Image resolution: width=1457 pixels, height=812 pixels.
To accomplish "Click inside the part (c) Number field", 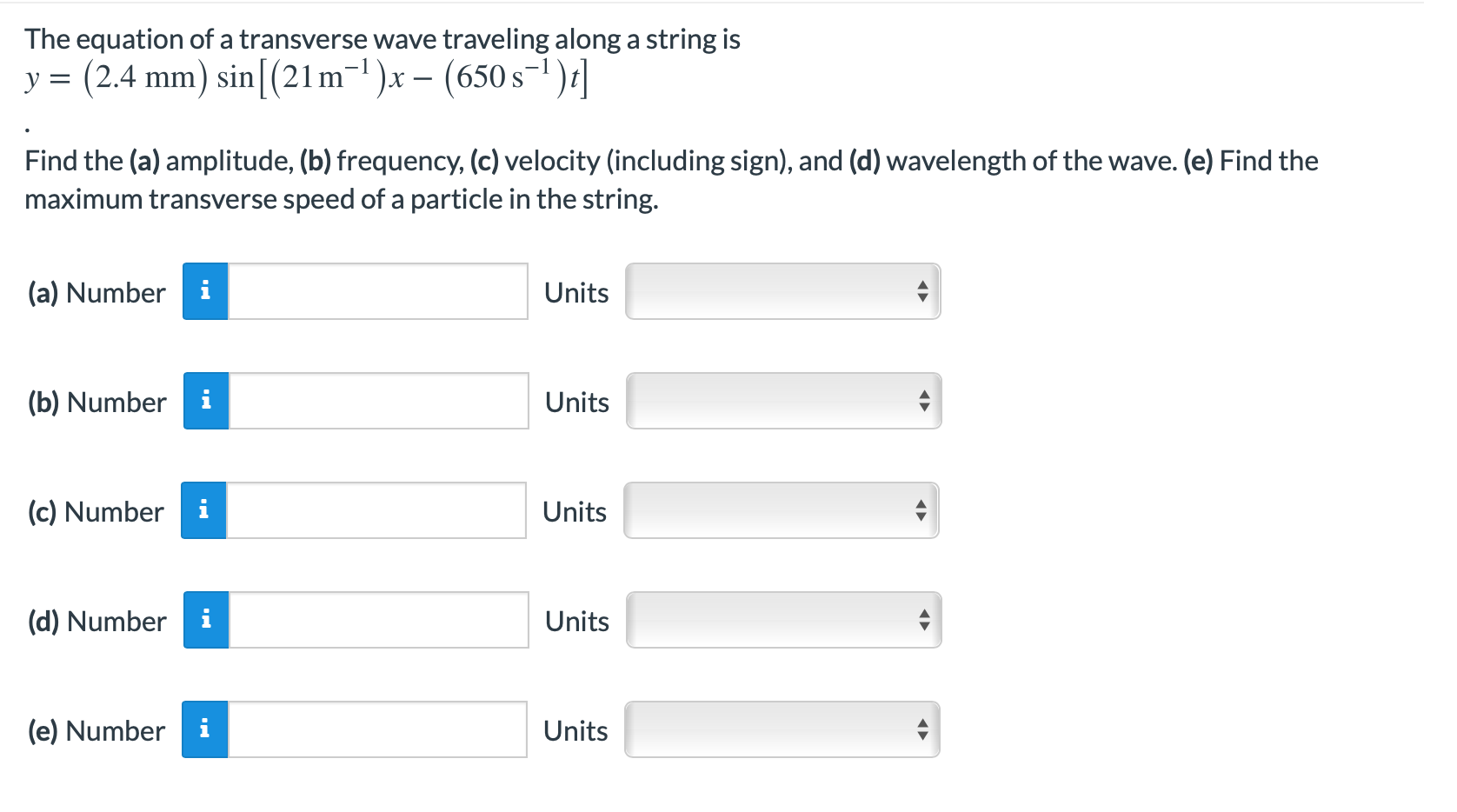I will (376, 511).
